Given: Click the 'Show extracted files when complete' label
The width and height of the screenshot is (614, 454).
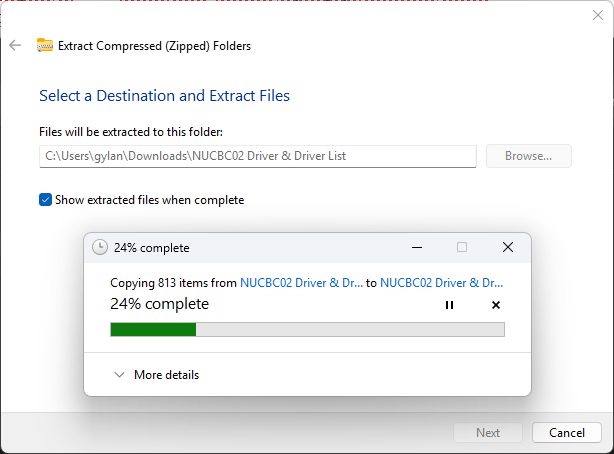Looking at the screenshot, I should click(149, 200).
